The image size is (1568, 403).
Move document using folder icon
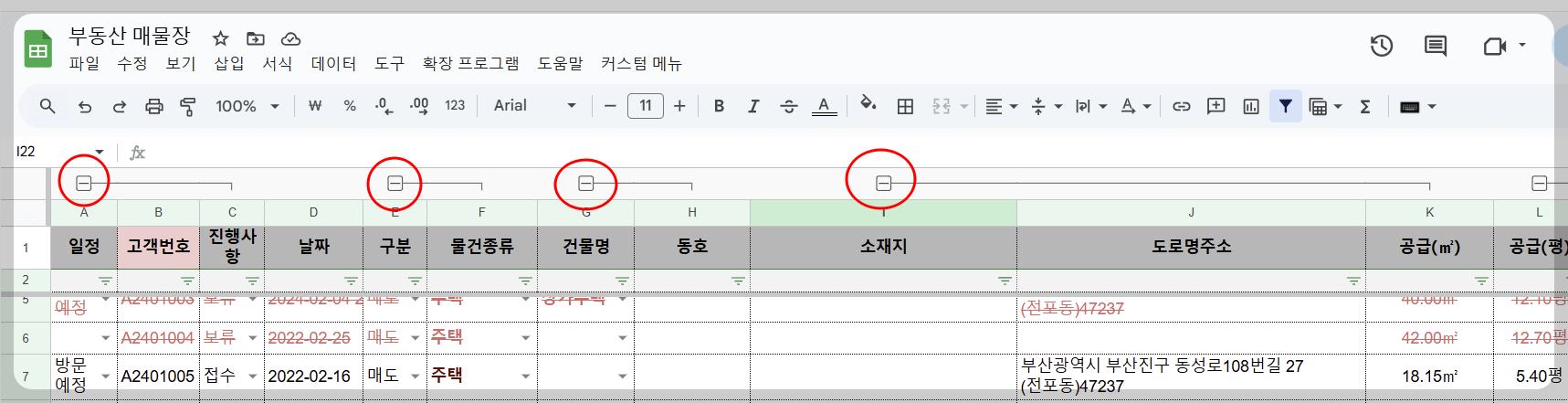(256, 38)
